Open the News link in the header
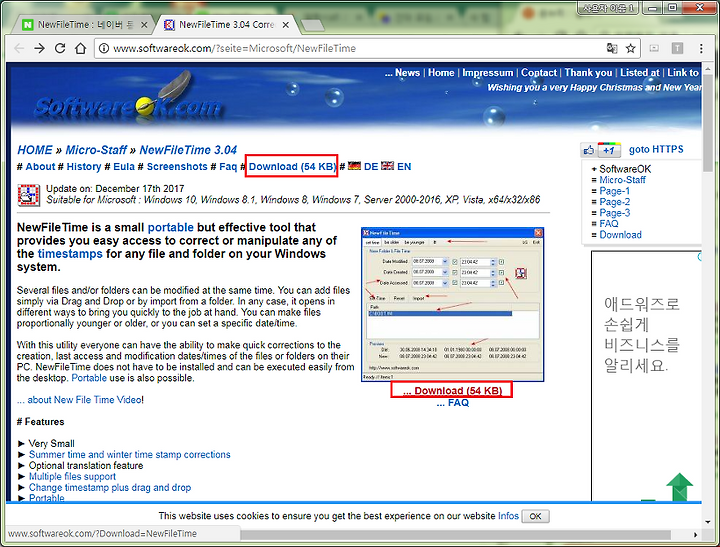 click(x=407, y=73)
